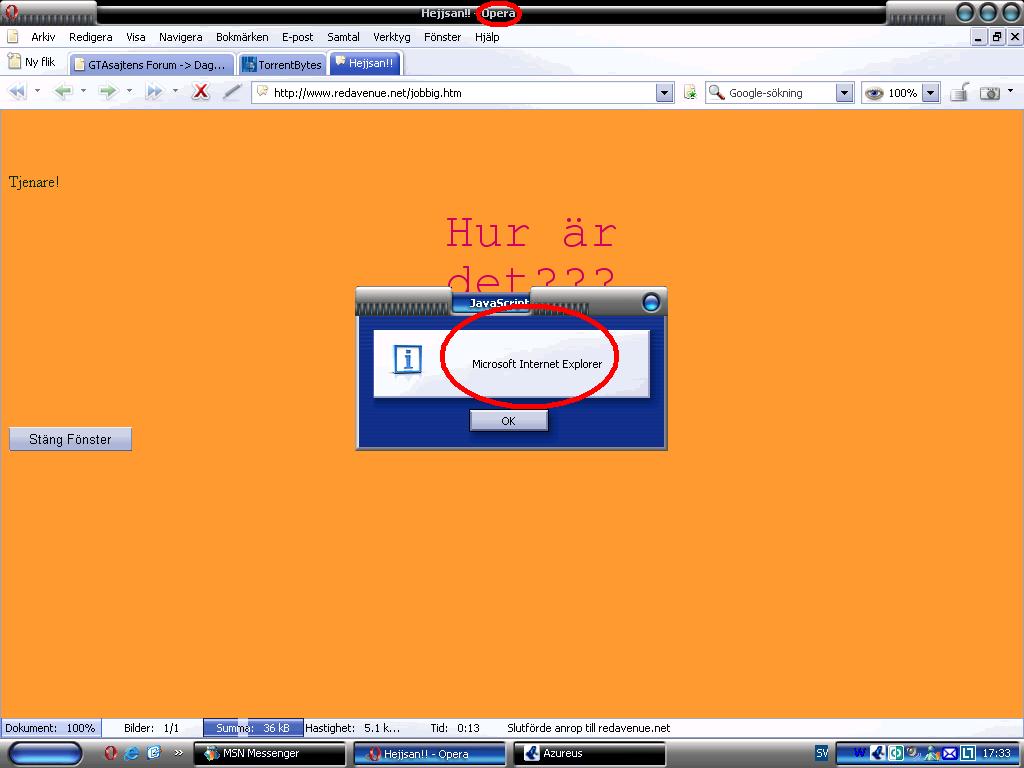Click the Start button on taskbar

(x=46, y=754)
